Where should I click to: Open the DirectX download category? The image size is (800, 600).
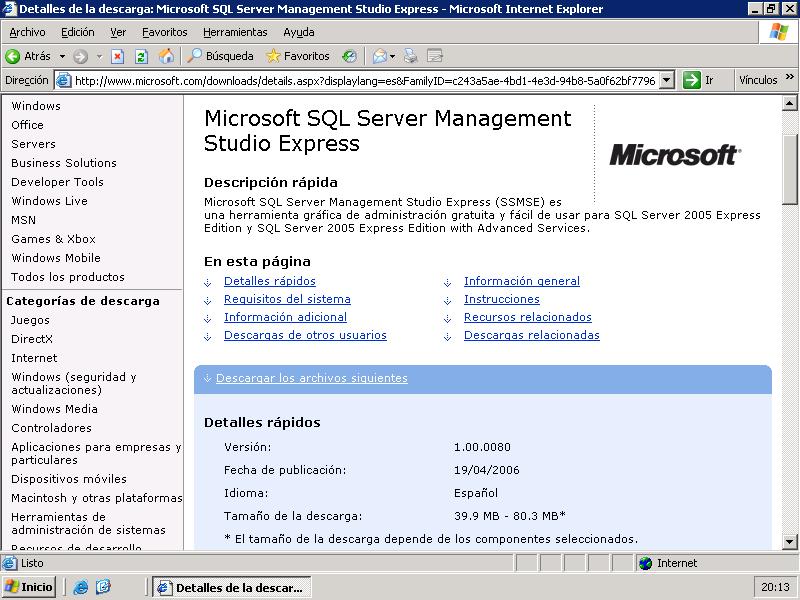coord(32,339)
